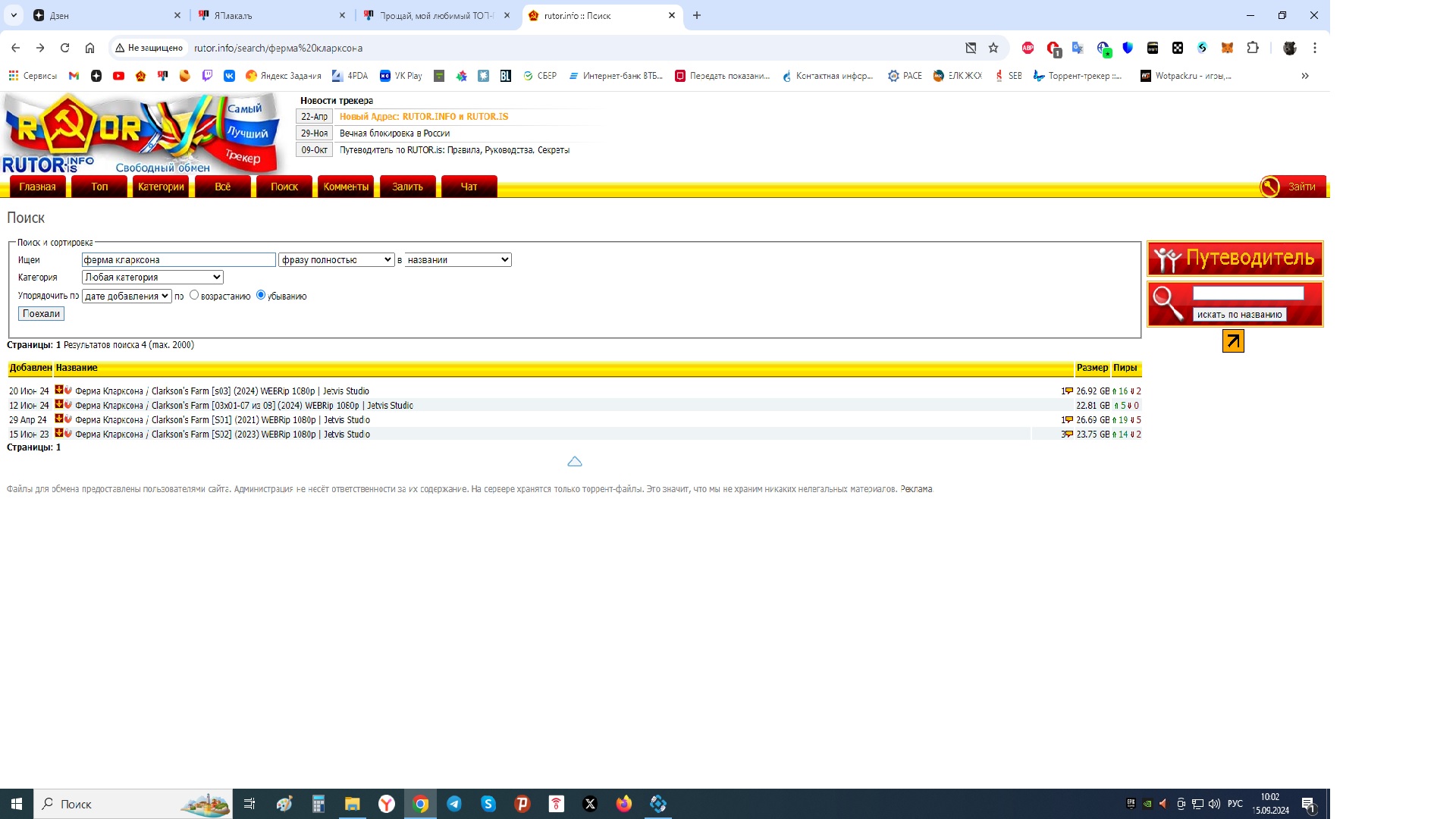Screen dimensions: 1456x819
Task: Open 'Новый Адрес: RUTOR.INFO и RUTOR.IS' news link
Action: point(424,117)
